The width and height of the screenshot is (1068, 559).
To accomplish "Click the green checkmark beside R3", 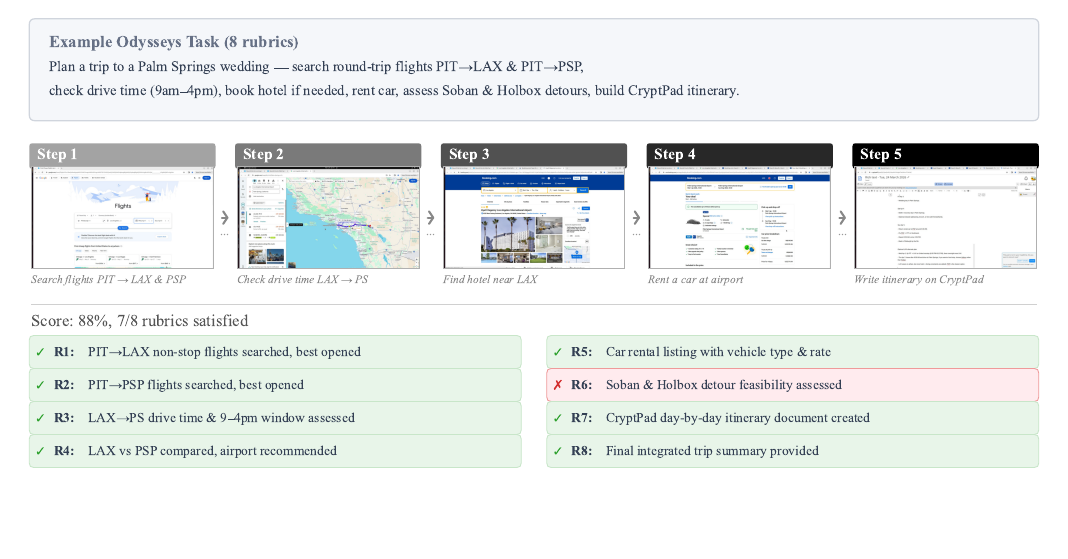I will click(x=40, y=418).
